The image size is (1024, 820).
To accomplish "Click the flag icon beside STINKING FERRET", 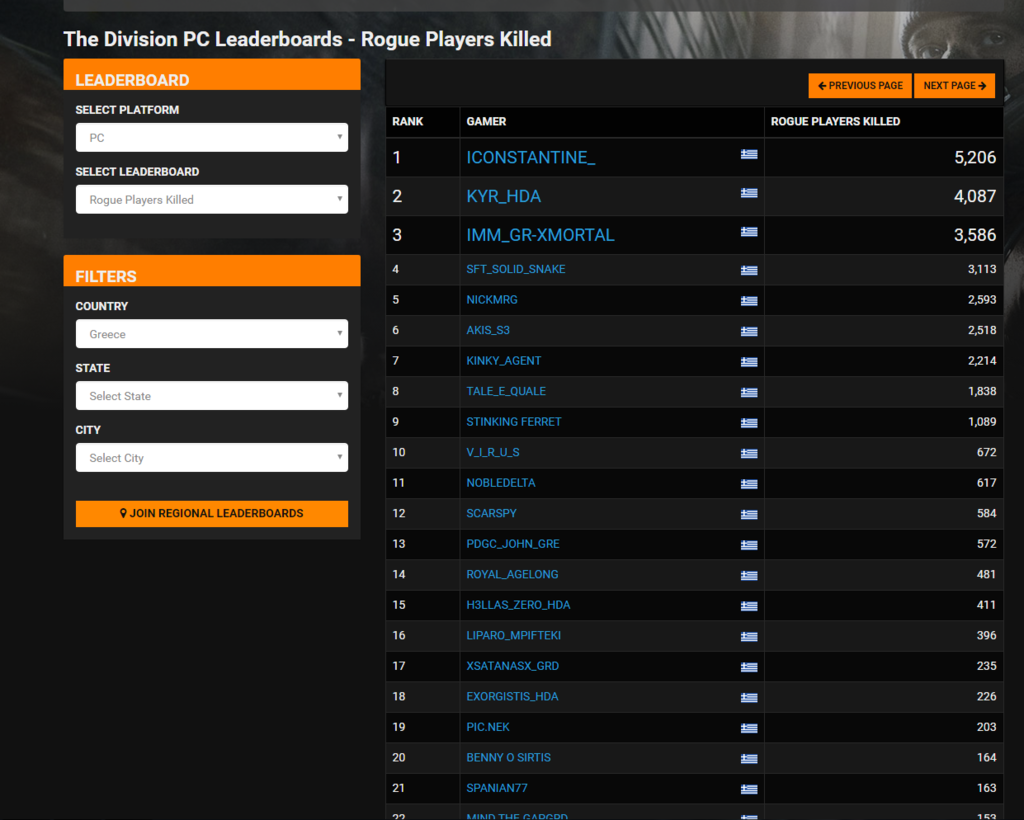I will [x=748, y=423].
